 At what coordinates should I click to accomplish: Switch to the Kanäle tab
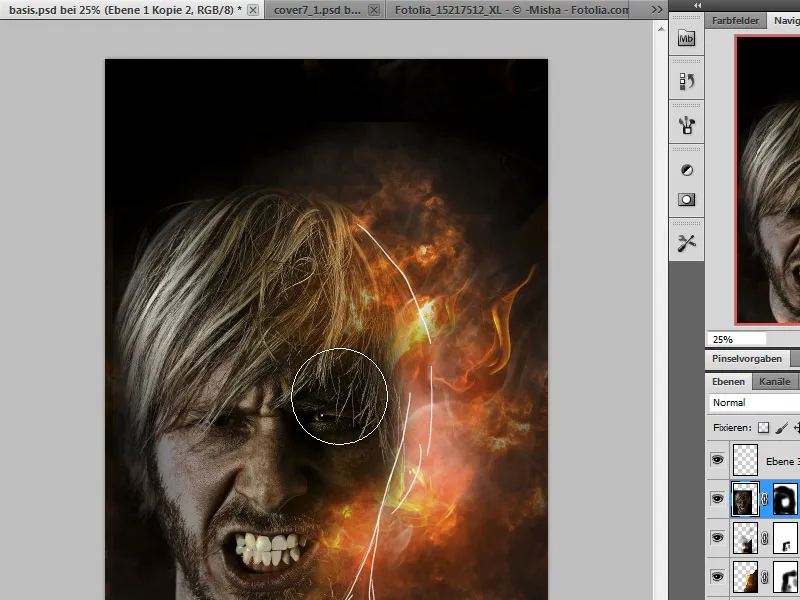pyautogui.click(x=774, y=382)
